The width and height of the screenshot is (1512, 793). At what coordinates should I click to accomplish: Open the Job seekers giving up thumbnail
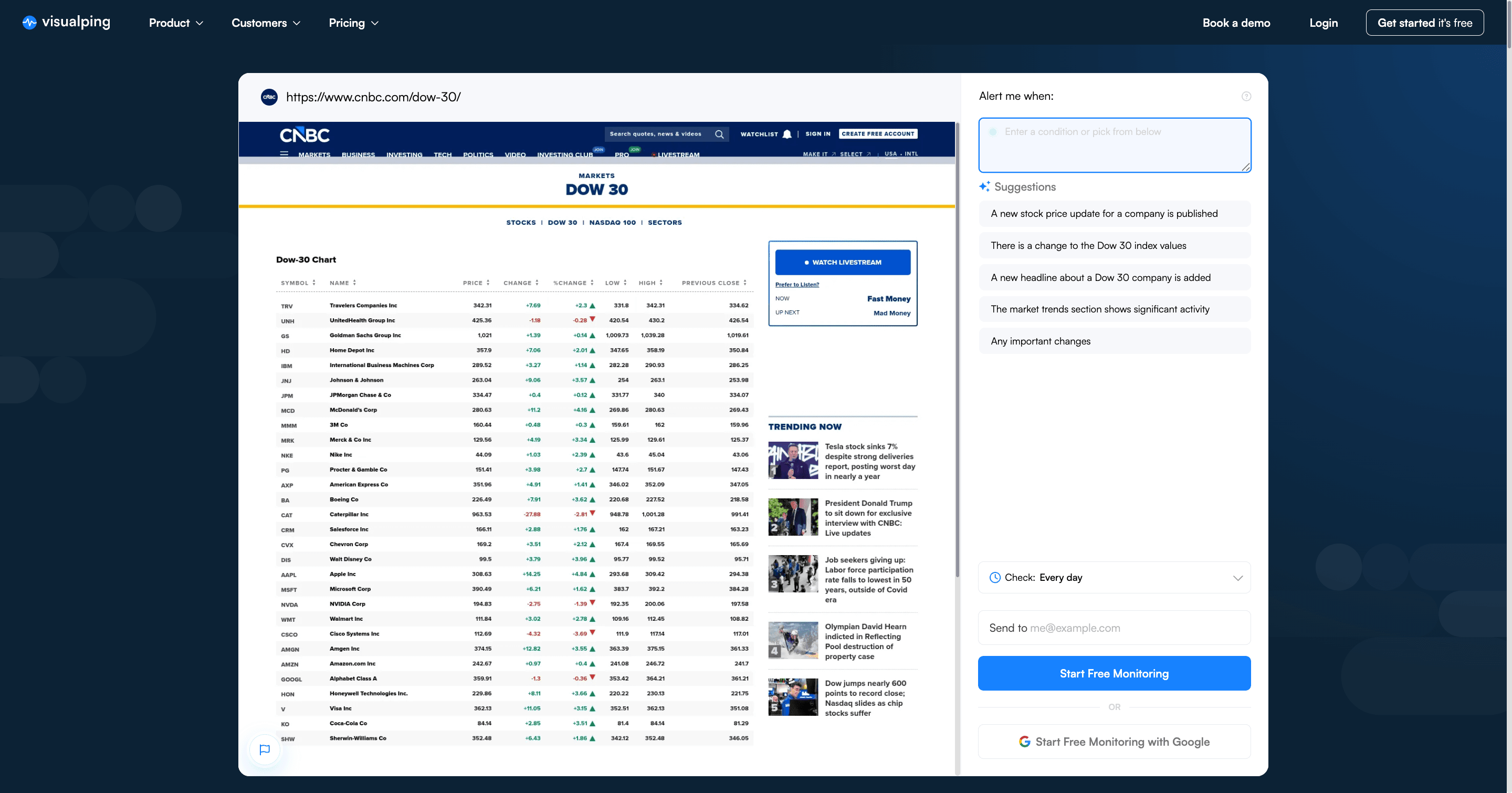click(x=793, y=574)
